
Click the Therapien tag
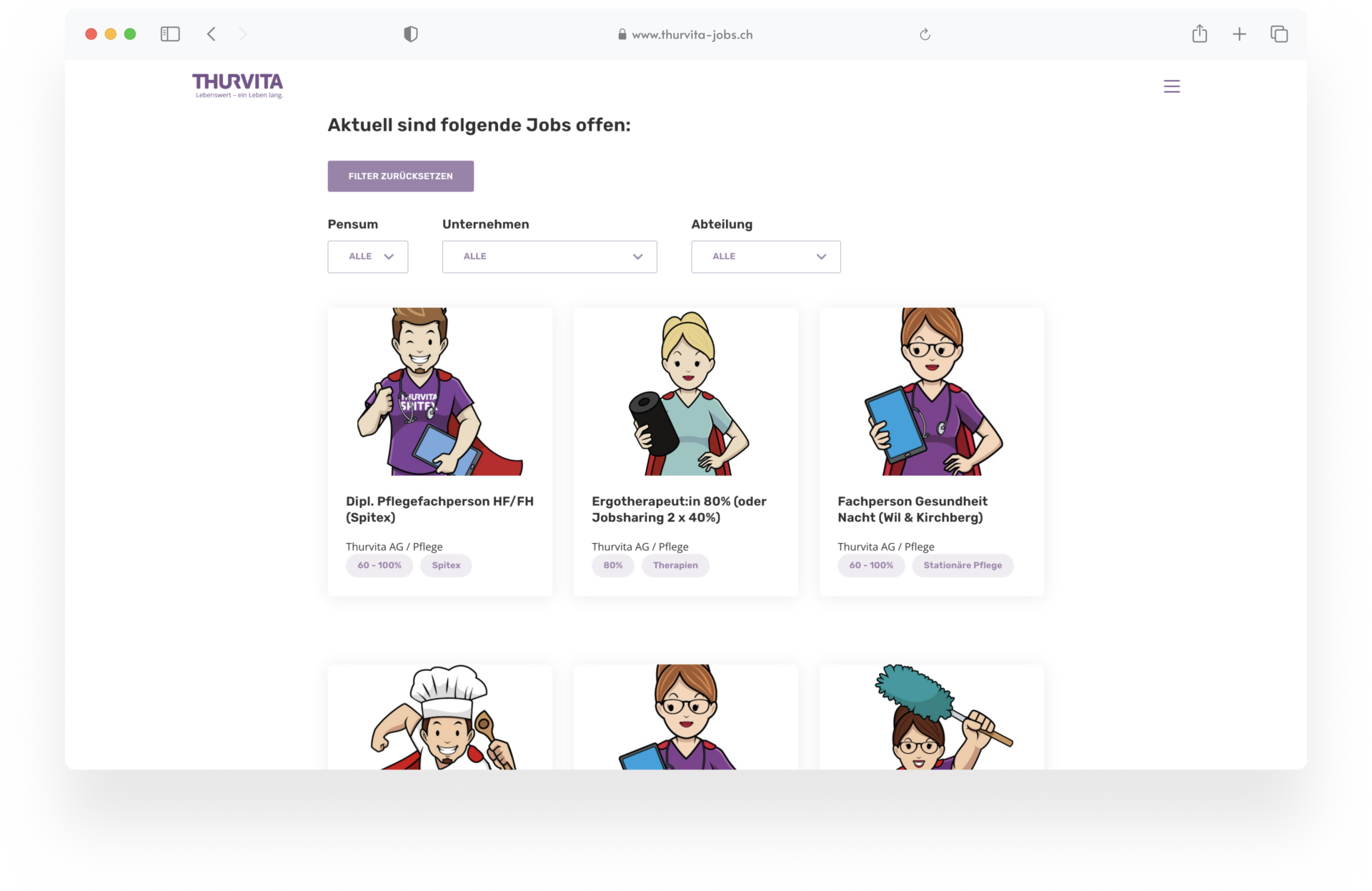[675, 565]
